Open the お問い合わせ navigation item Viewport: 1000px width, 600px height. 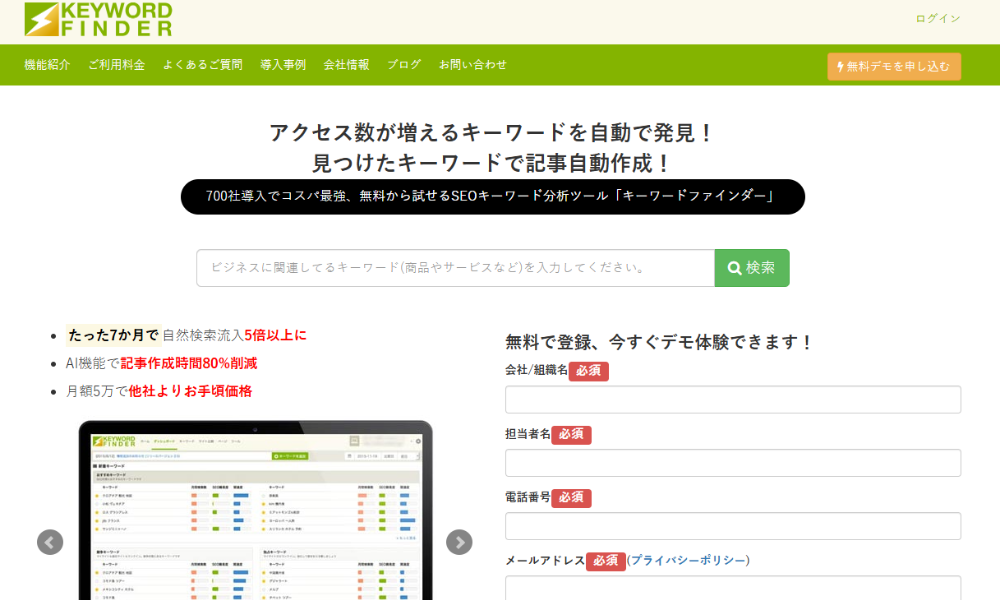(472, 64)
